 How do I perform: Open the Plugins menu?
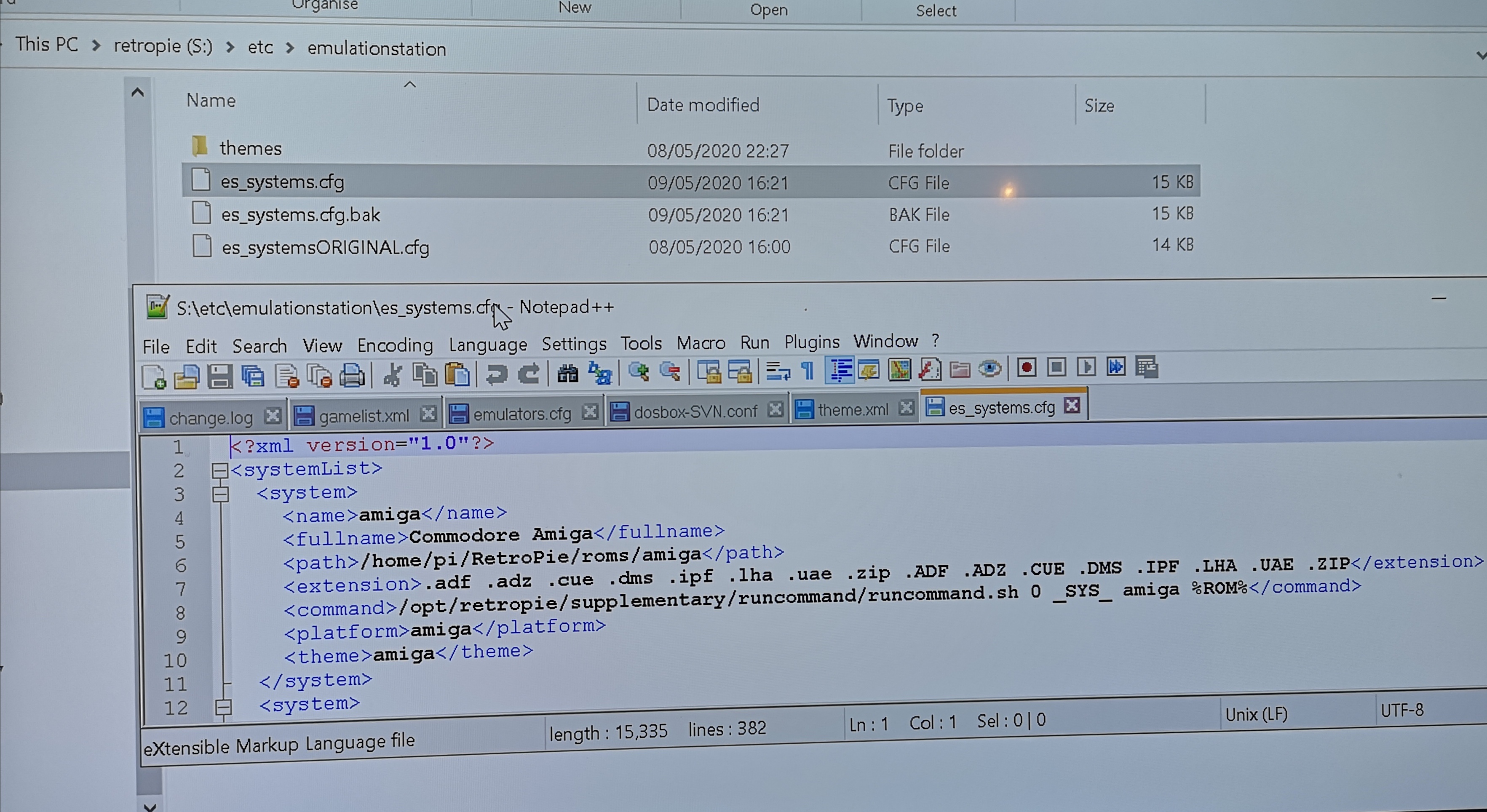point(812,342)
